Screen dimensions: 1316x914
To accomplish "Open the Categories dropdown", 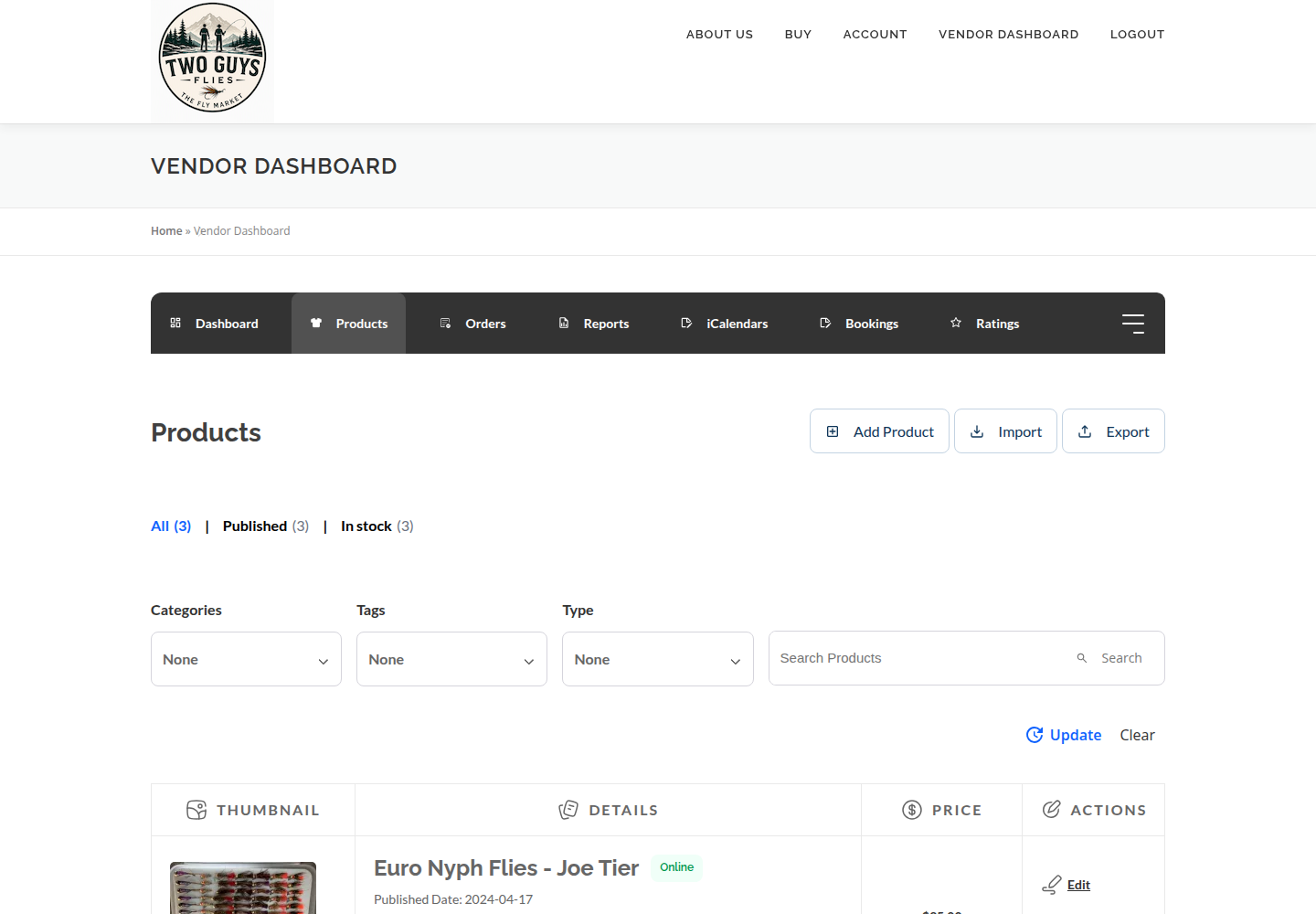I will click(246, 659).
